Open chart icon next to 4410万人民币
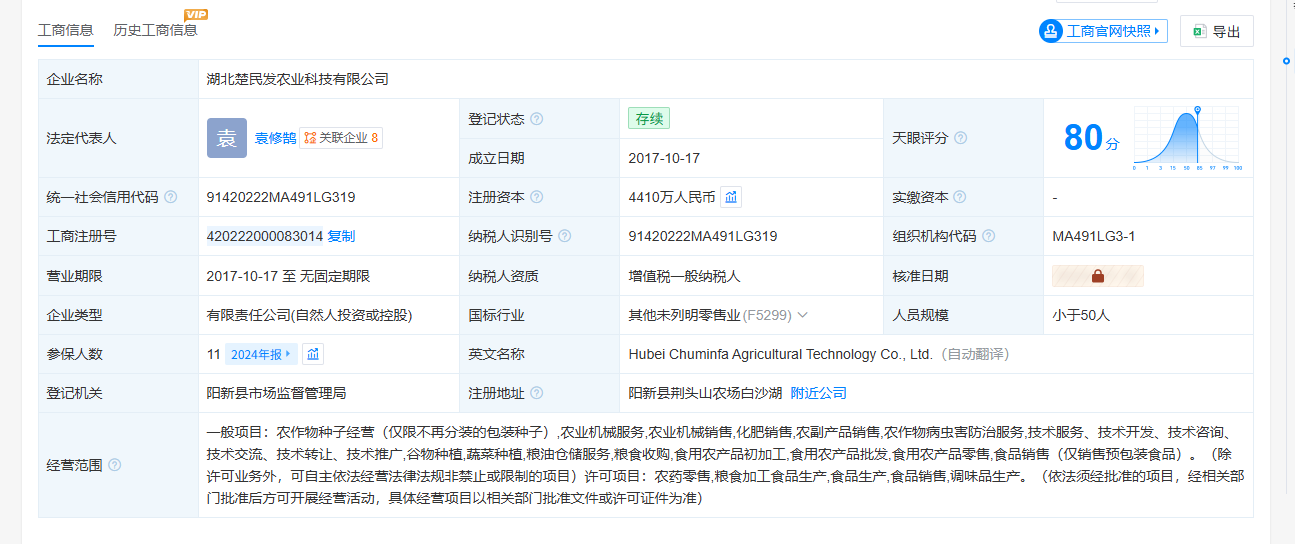This screenshot has width=1295, height=544. [731, 197]
